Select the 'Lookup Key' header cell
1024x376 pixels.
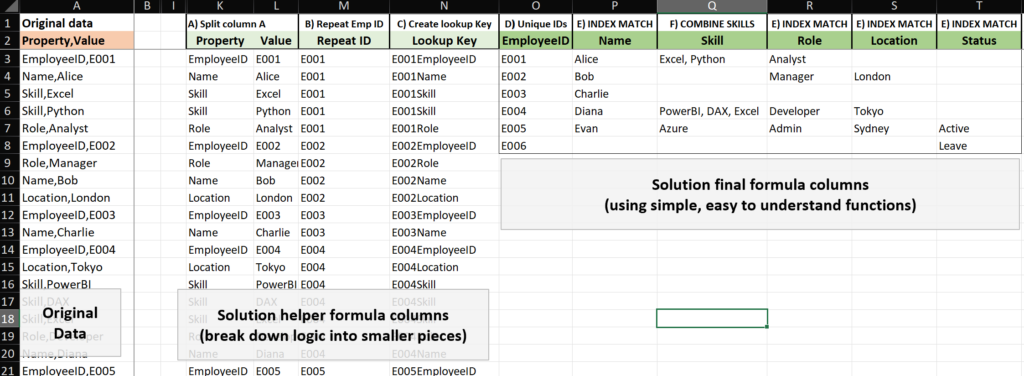point(444,40)
